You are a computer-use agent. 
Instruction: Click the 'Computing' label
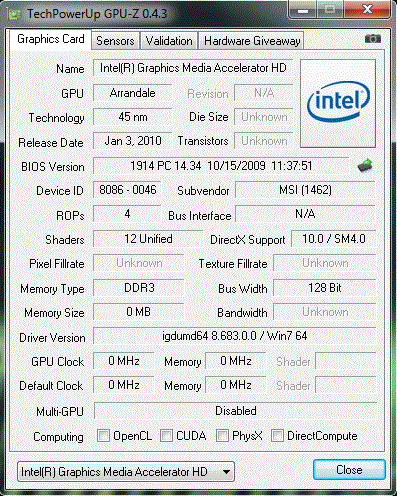[x=58, y=437]
